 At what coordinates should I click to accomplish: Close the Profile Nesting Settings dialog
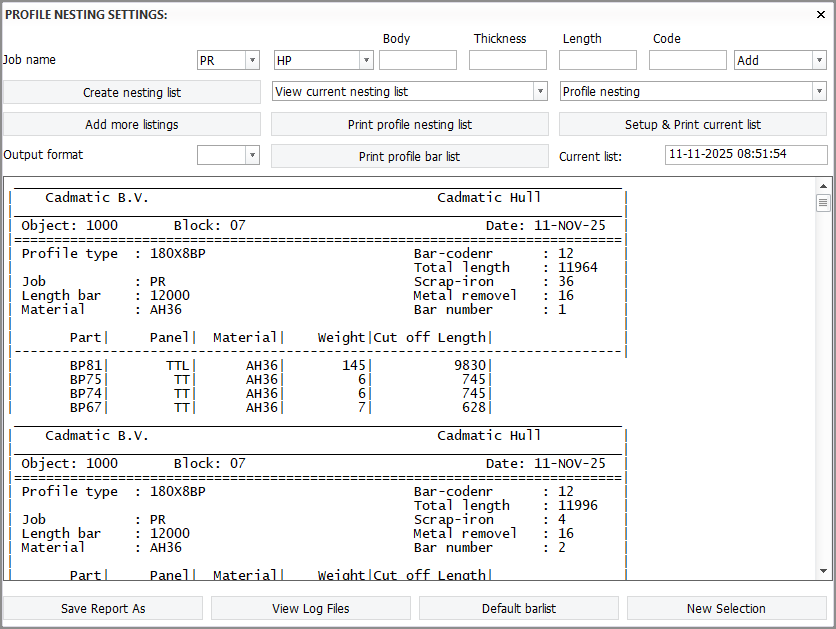tap(821, 15)
